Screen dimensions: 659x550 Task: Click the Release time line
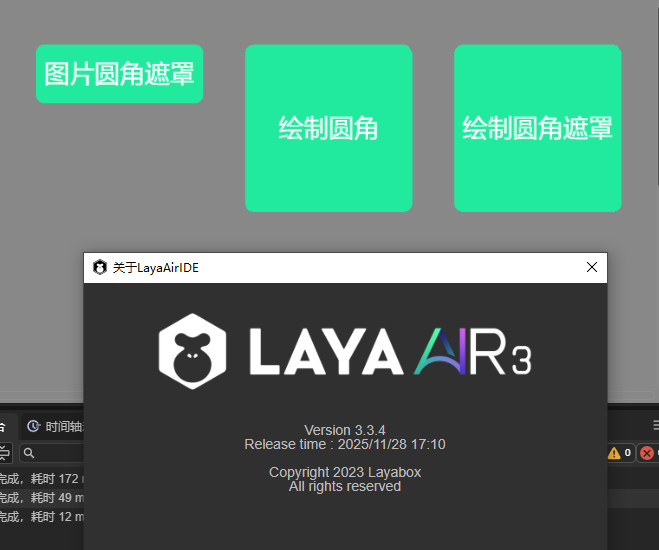tap(344, 444)
